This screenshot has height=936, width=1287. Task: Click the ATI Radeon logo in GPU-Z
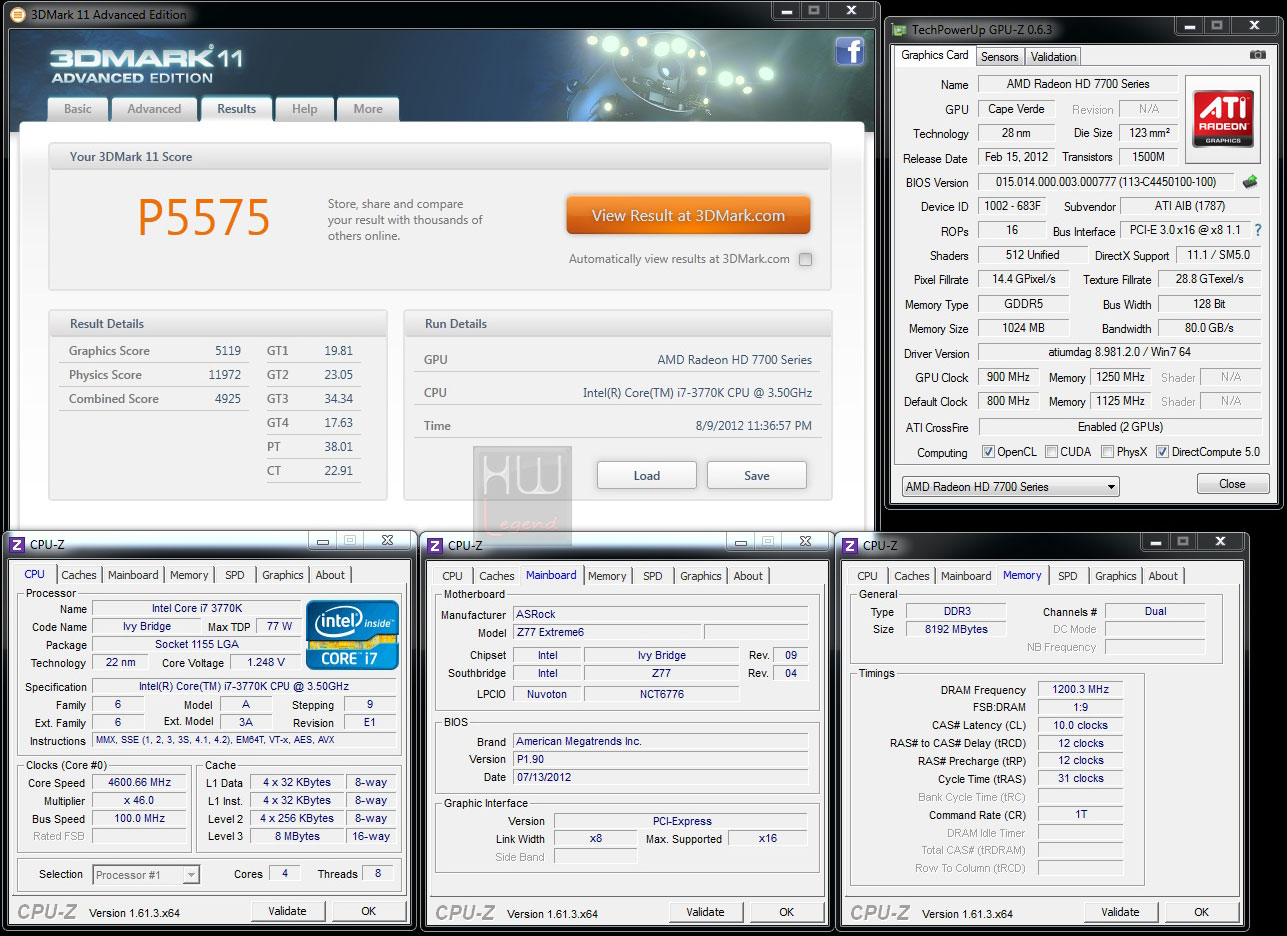coord(1222,119)
